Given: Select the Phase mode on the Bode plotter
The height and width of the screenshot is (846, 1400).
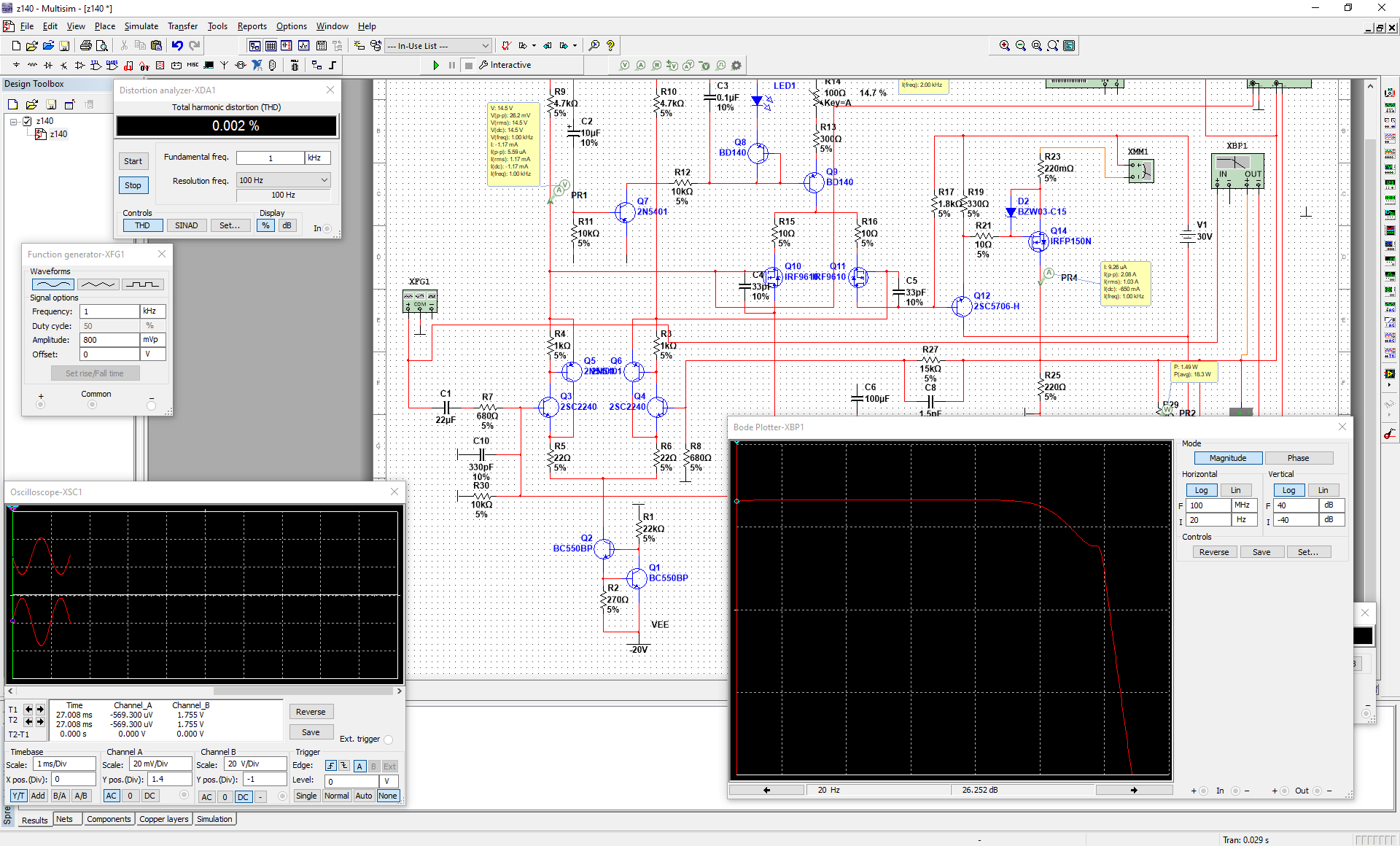Looking at the screenshot, I should (1298, 458).
